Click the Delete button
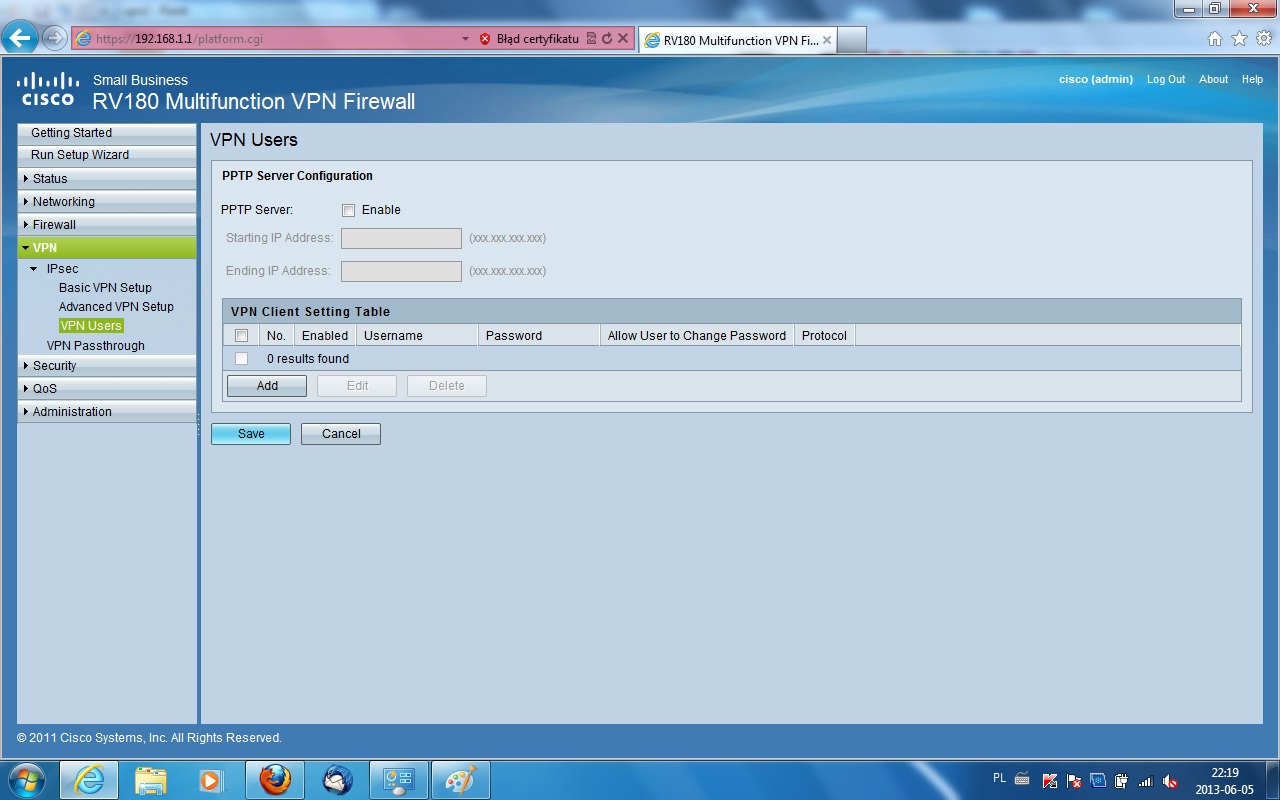This screenshot has width=1280, height=800. pyautogui.click(x=447, y=386)
